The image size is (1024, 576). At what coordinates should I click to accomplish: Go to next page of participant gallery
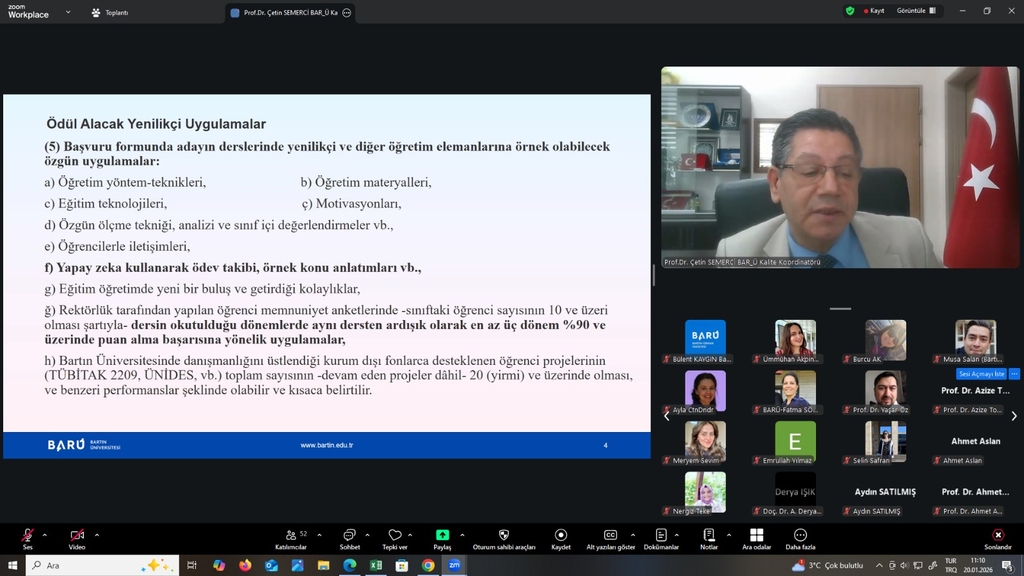coord(1013,416)
